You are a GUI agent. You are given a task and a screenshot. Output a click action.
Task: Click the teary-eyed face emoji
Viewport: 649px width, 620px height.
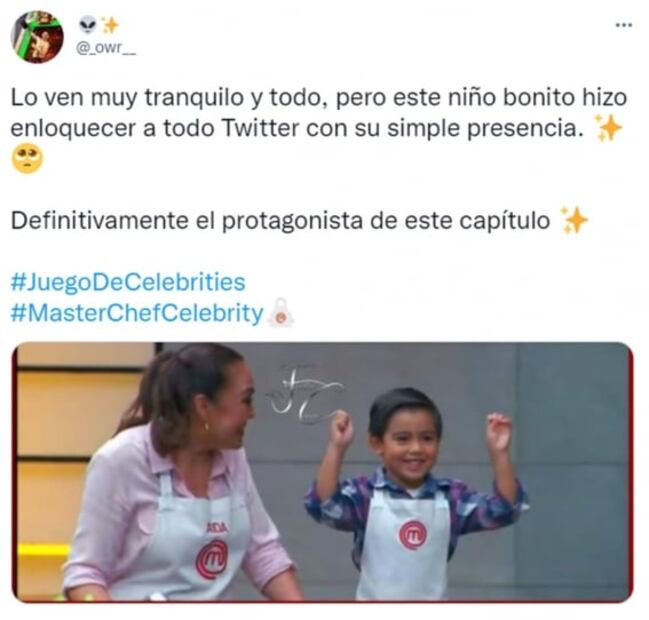(x=27, y=159)
